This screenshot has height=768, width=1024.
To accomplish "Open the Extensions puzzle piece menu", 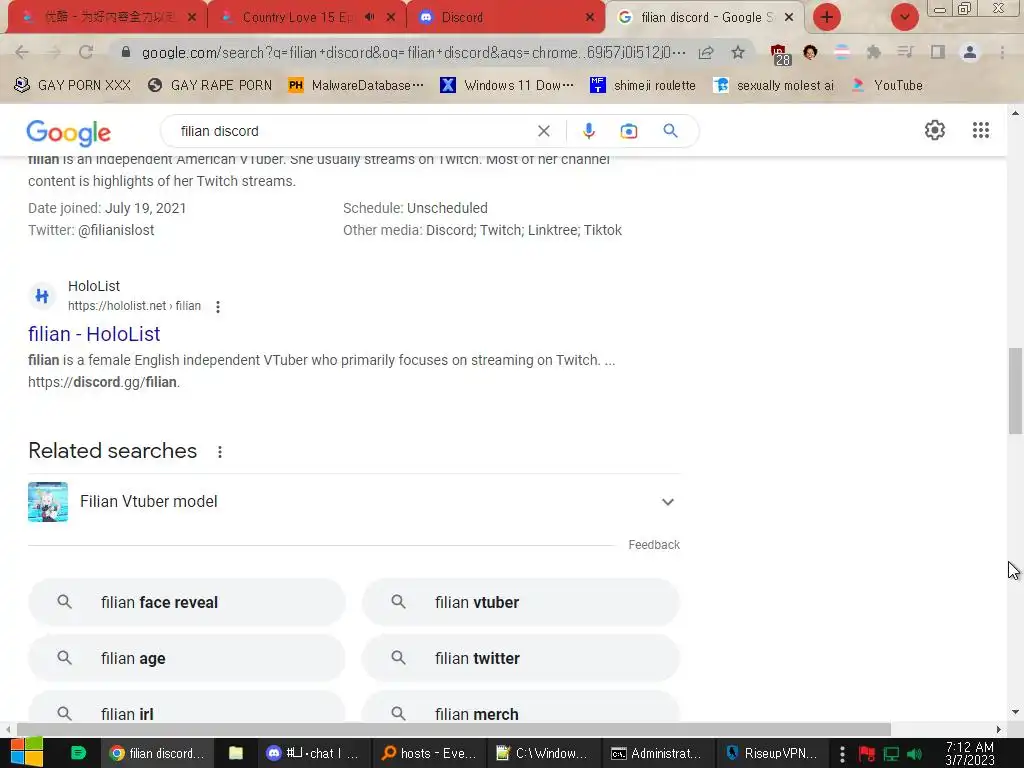I will [x=873, y=52].
